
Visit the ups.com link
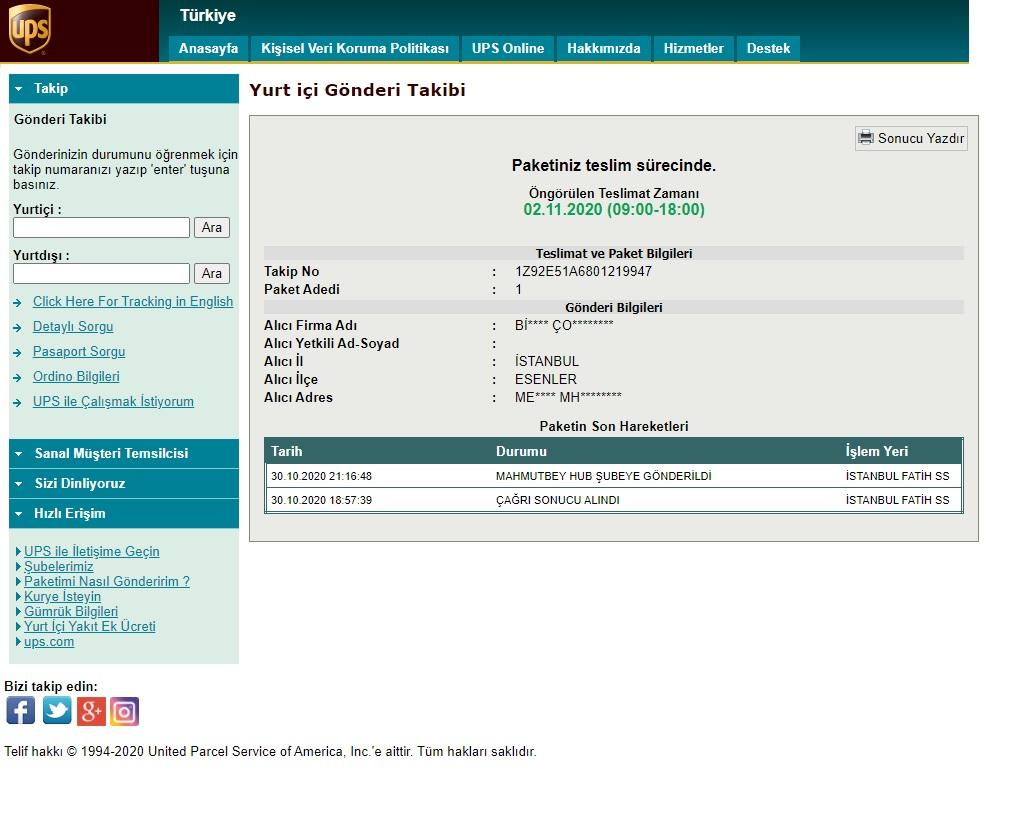tap(49, 642)
